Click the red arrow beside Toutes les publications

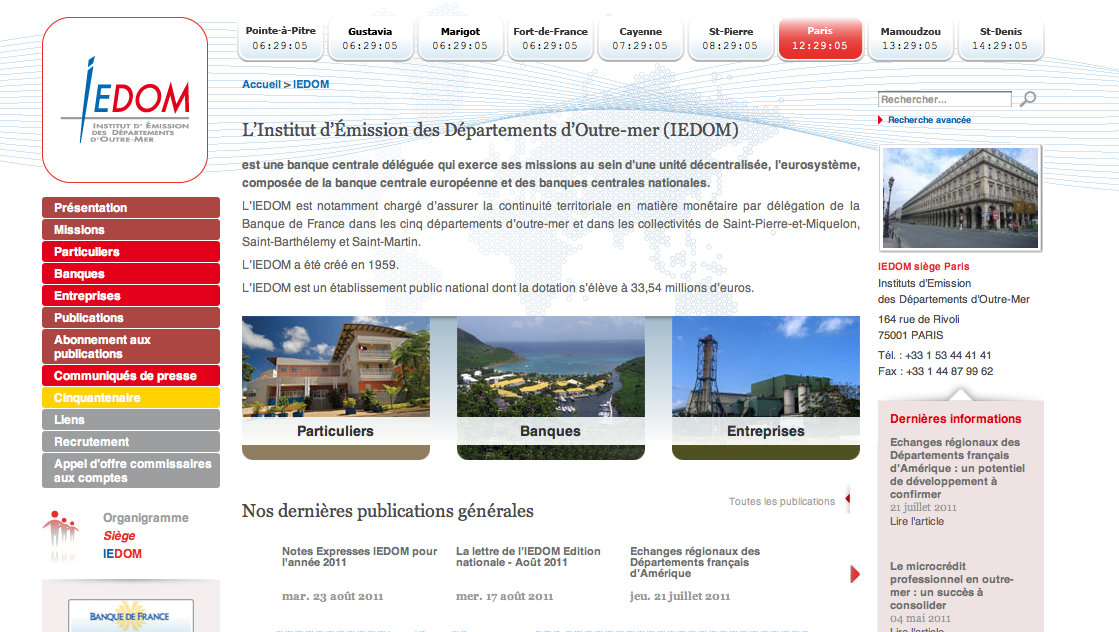click(x=847, y=499)
